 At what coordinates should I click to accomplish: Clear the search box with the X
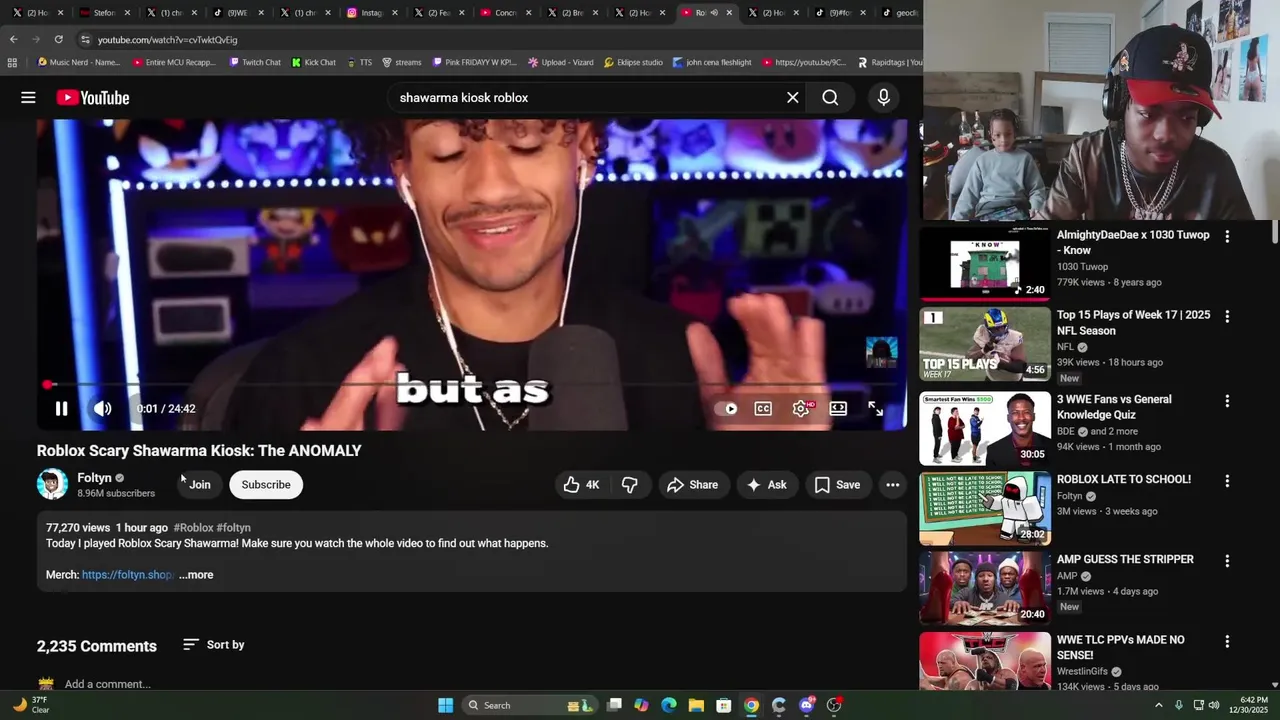(792, 97)
